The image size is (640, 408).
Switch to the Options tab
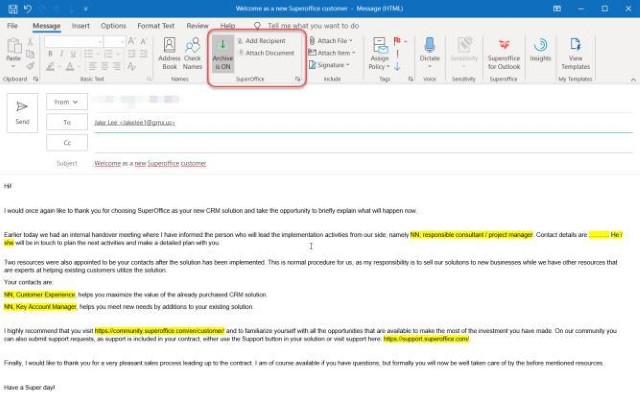113,26
